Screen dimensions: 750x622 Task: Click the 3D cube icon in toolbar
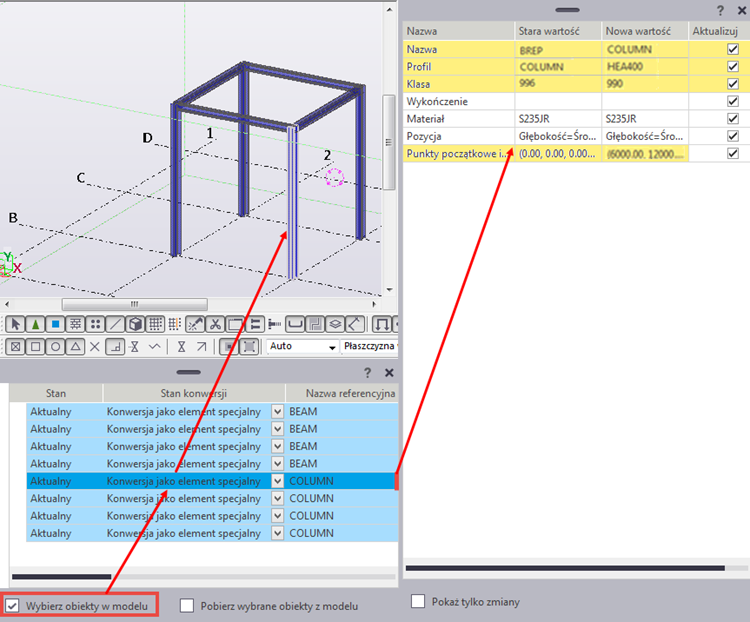coord(135,324)
